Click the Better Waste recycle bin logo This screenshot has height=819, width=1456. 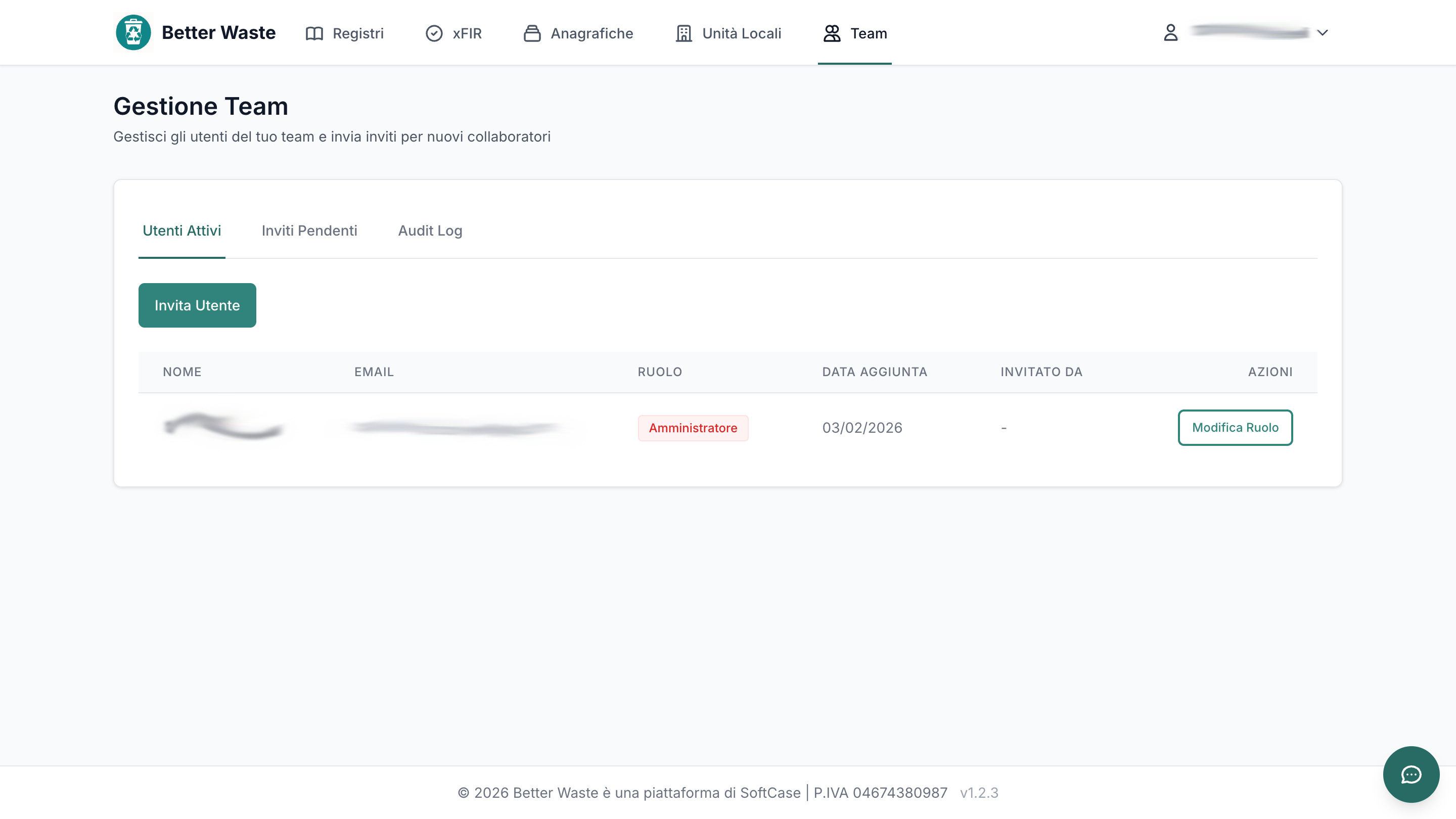(133, 33)
